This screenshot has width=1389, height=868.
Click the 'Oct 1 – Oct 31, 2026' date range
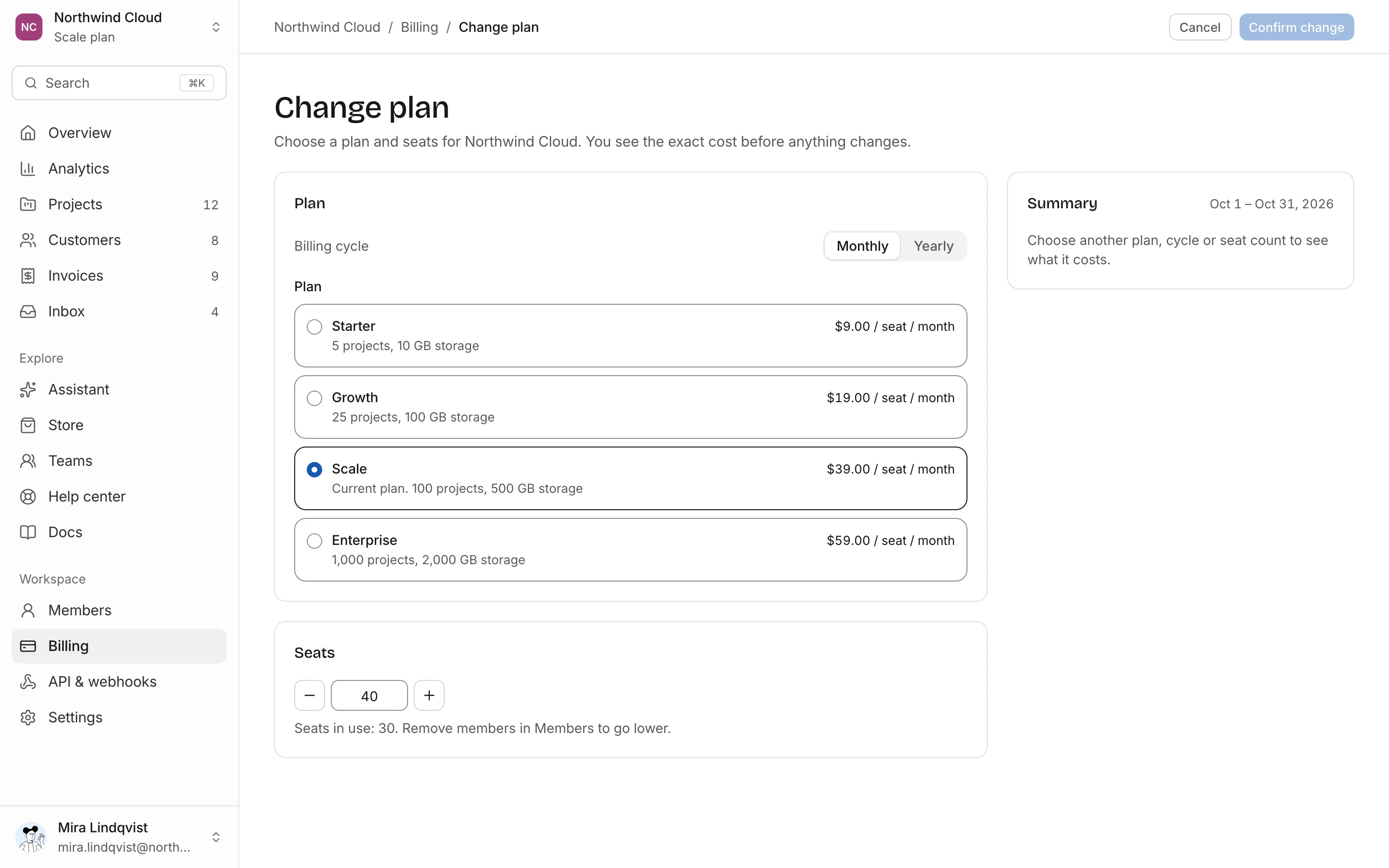(x=1271, y=204)
